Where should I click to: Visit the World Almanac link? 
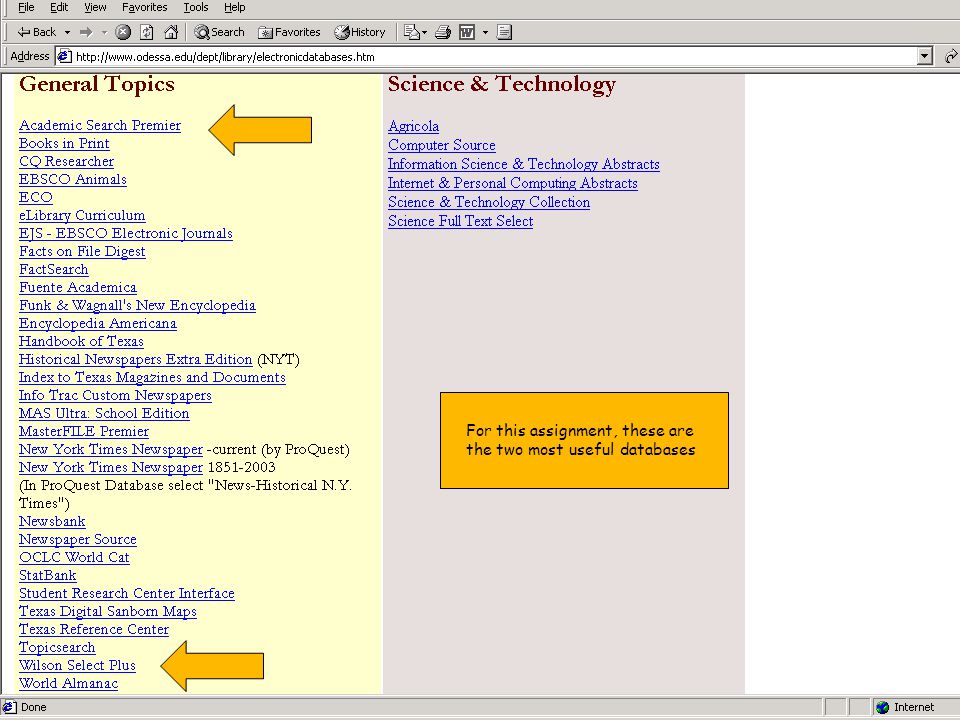[x=69, y=683]
